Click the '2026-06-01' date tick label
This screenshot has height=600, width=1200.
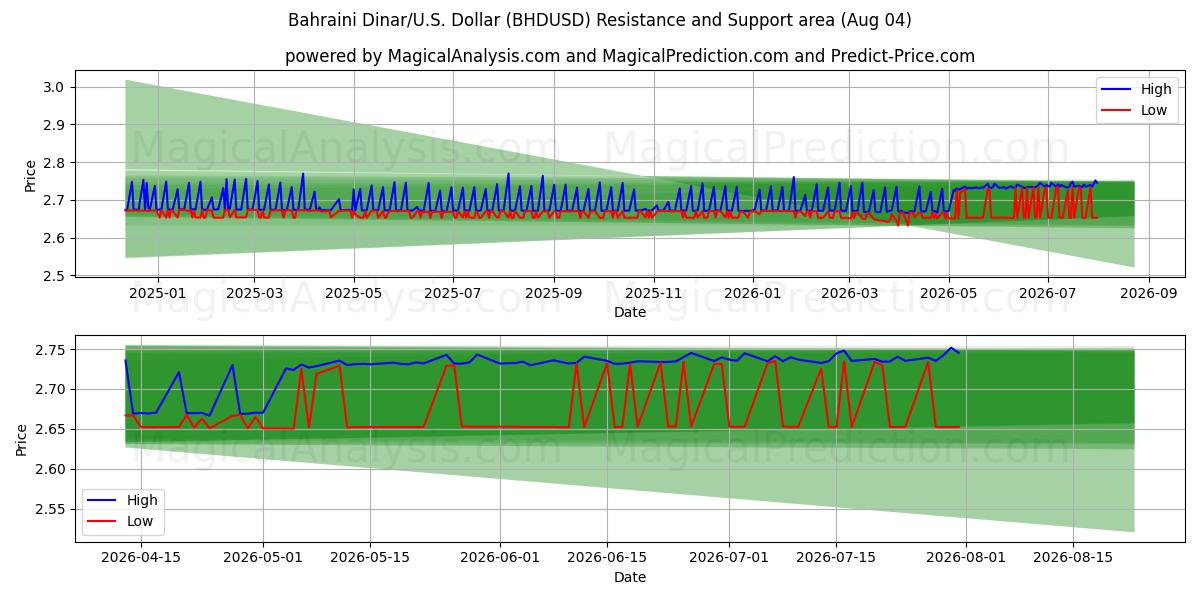point(500,559)
